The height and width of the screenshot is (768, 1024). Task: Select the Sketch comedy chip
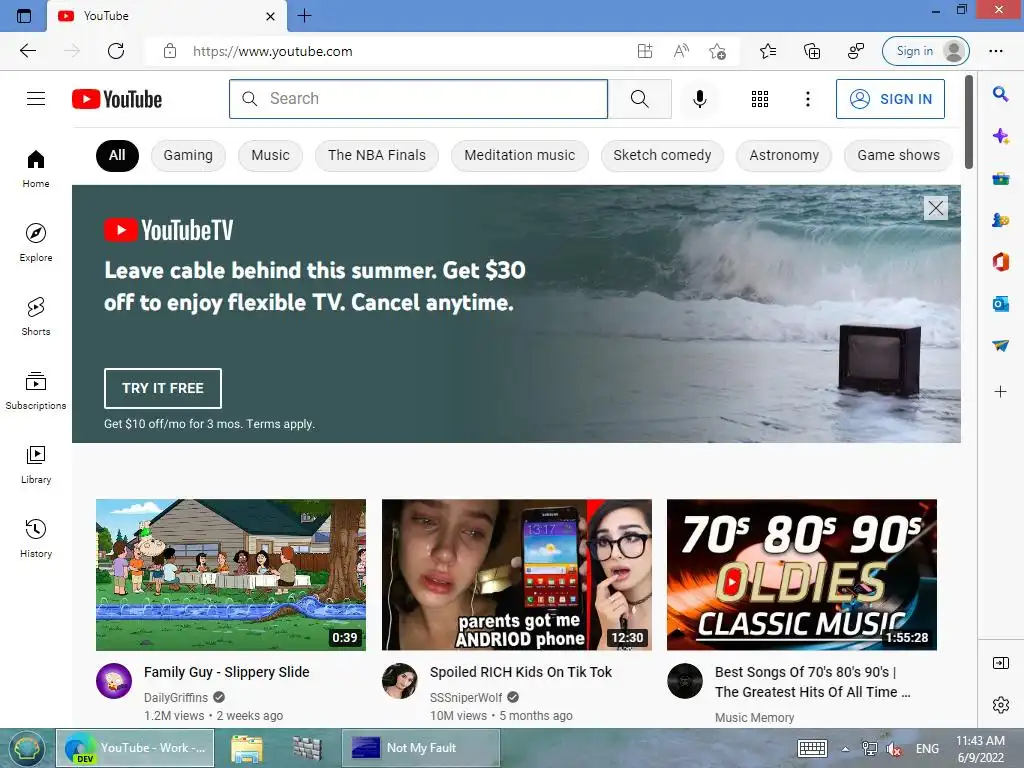coord(662,155)
